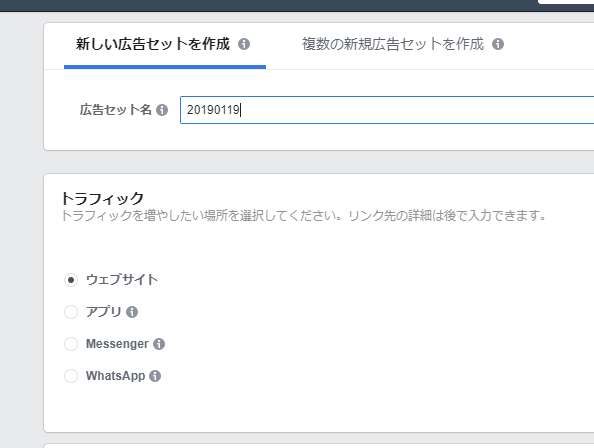Open info icon beside 複数の新規広告セットを作成 tab
Screen dimensions: 594x448
click(x=498, y=44)
